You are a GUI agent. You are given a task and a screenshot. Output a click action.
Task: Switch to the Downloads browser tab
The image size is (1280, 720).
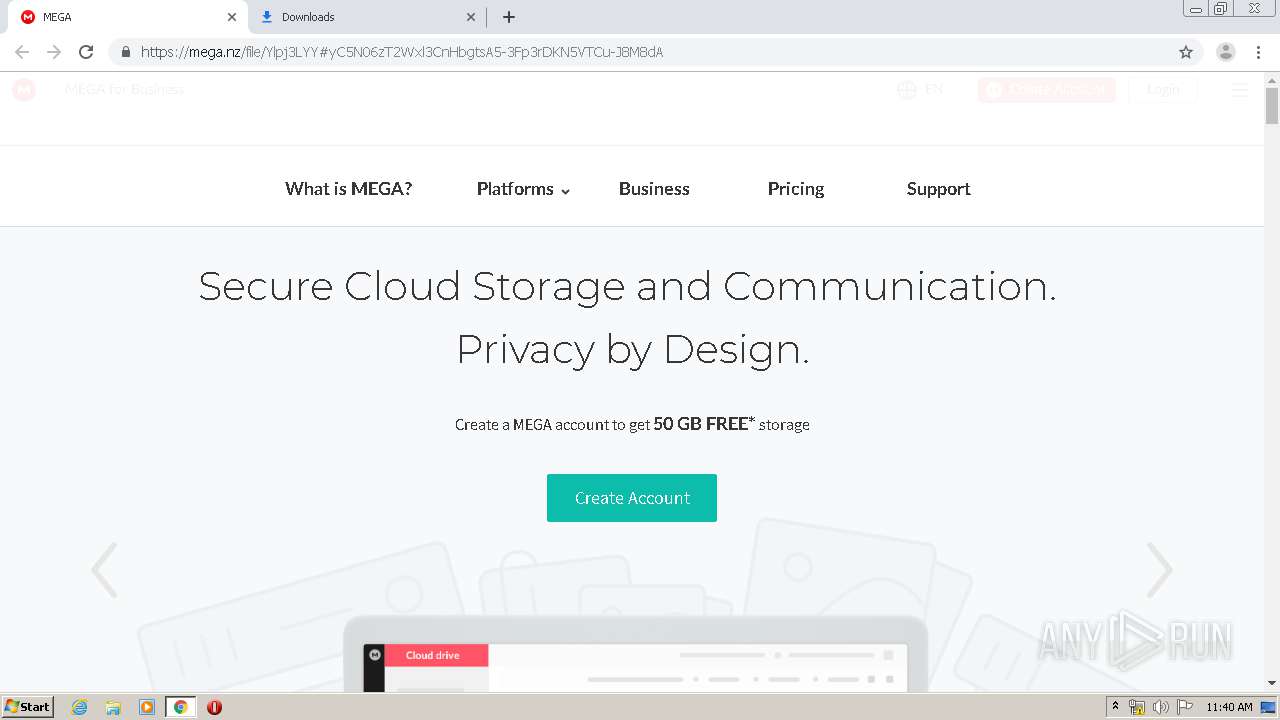(366, 17)
